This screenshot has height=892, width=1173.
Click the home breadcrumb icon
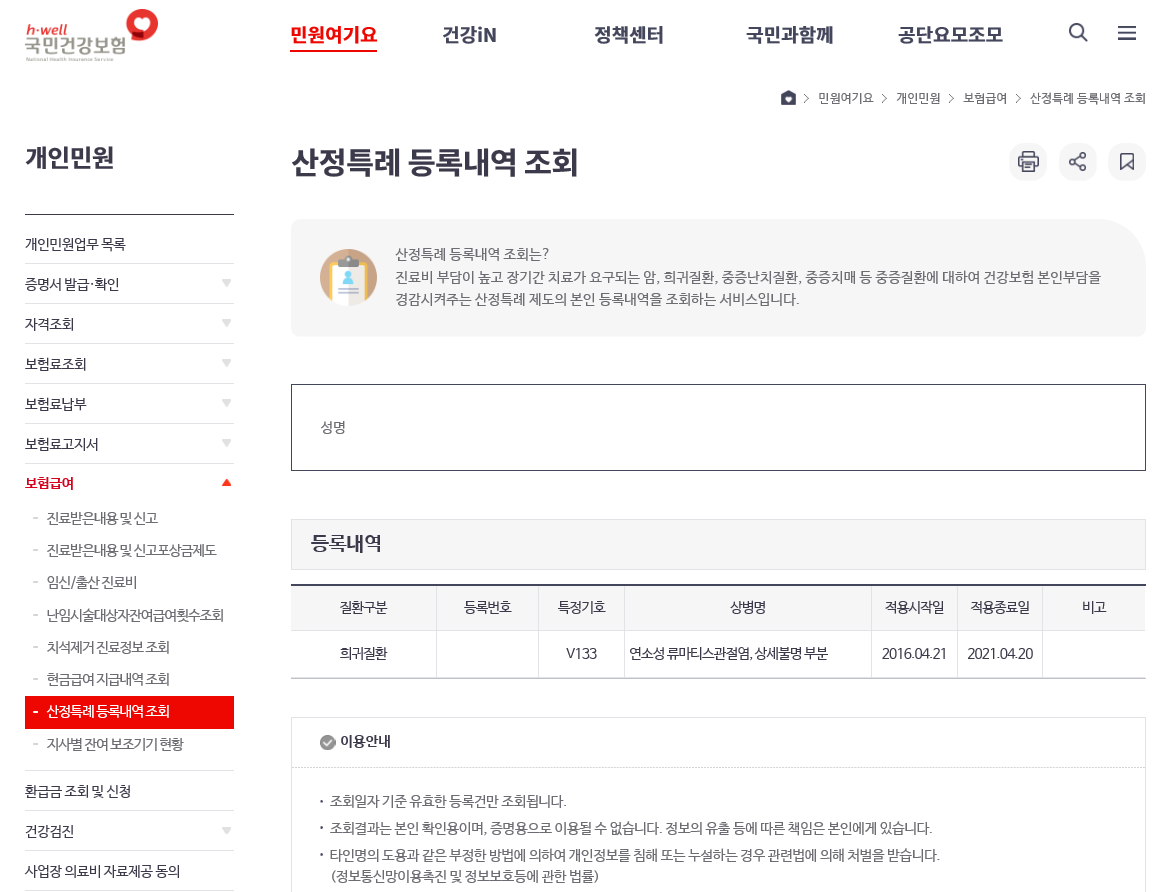[788, 98]
